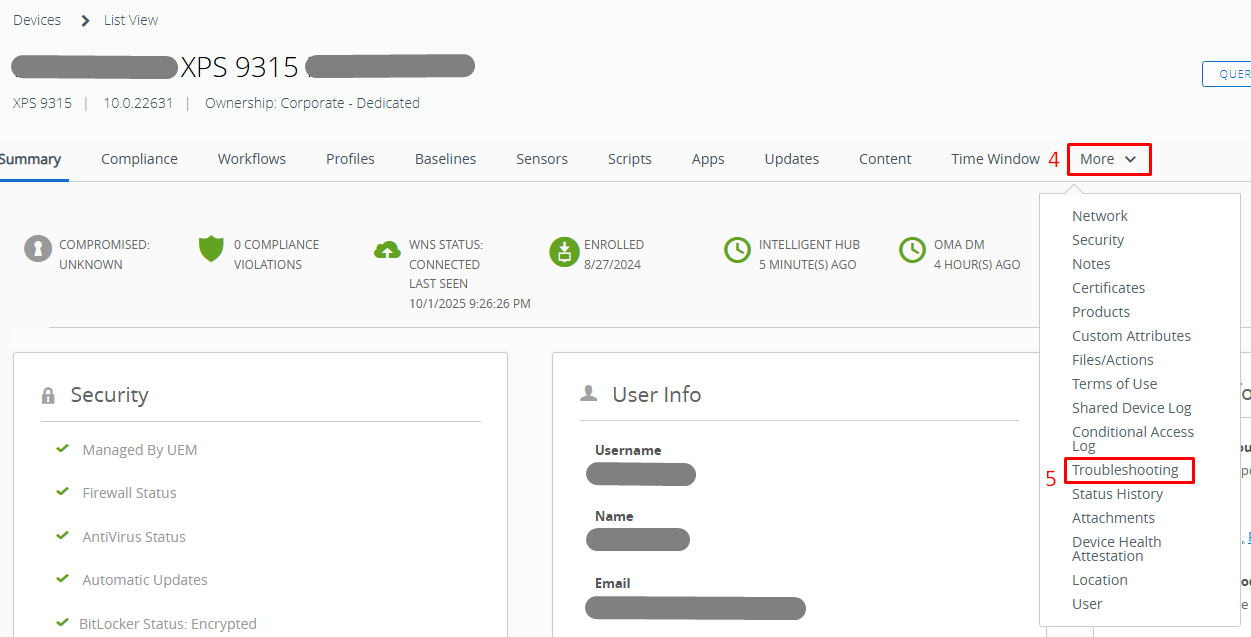The width and height of the screenshot is (1251, 637).
Task: Expand the More dropdown menu
Action: [1108, 159]
